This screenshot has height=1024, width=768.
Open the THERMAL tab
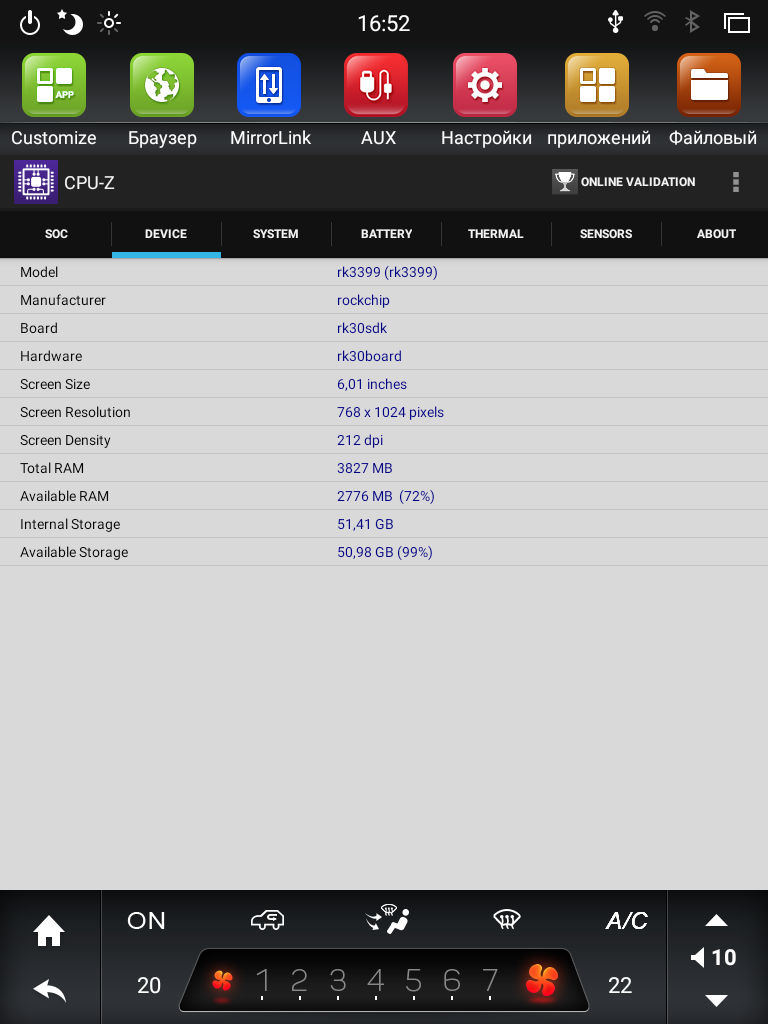pos(496,234)
